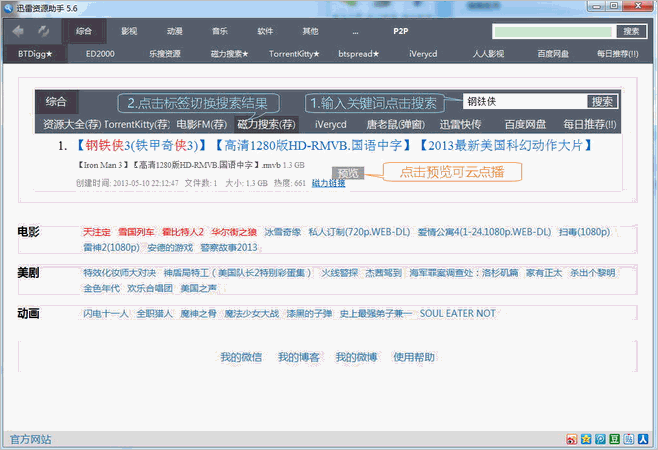This screenshot has width=658, height=450.
Task: Switch to TorrentKitty★ source tab
Action: pyautogui.click(x=294, y=54)
